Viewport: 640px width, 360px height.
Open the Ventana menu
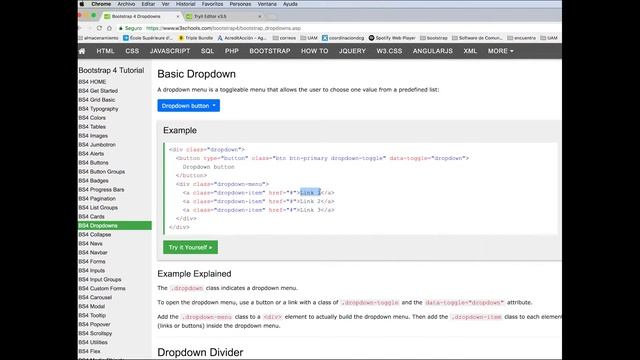[x=267, y=4]
